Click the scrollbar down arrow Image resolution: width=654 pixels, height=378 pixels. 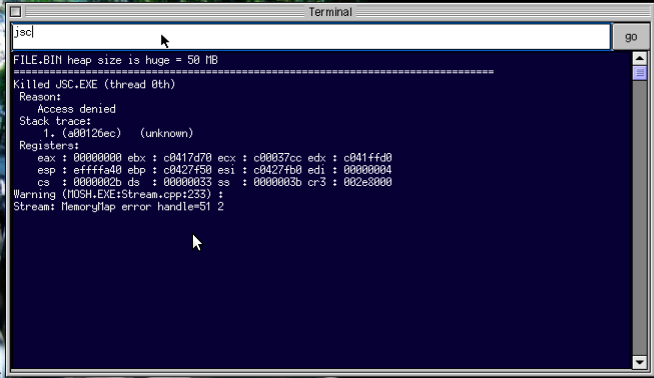tap(639, 362)
